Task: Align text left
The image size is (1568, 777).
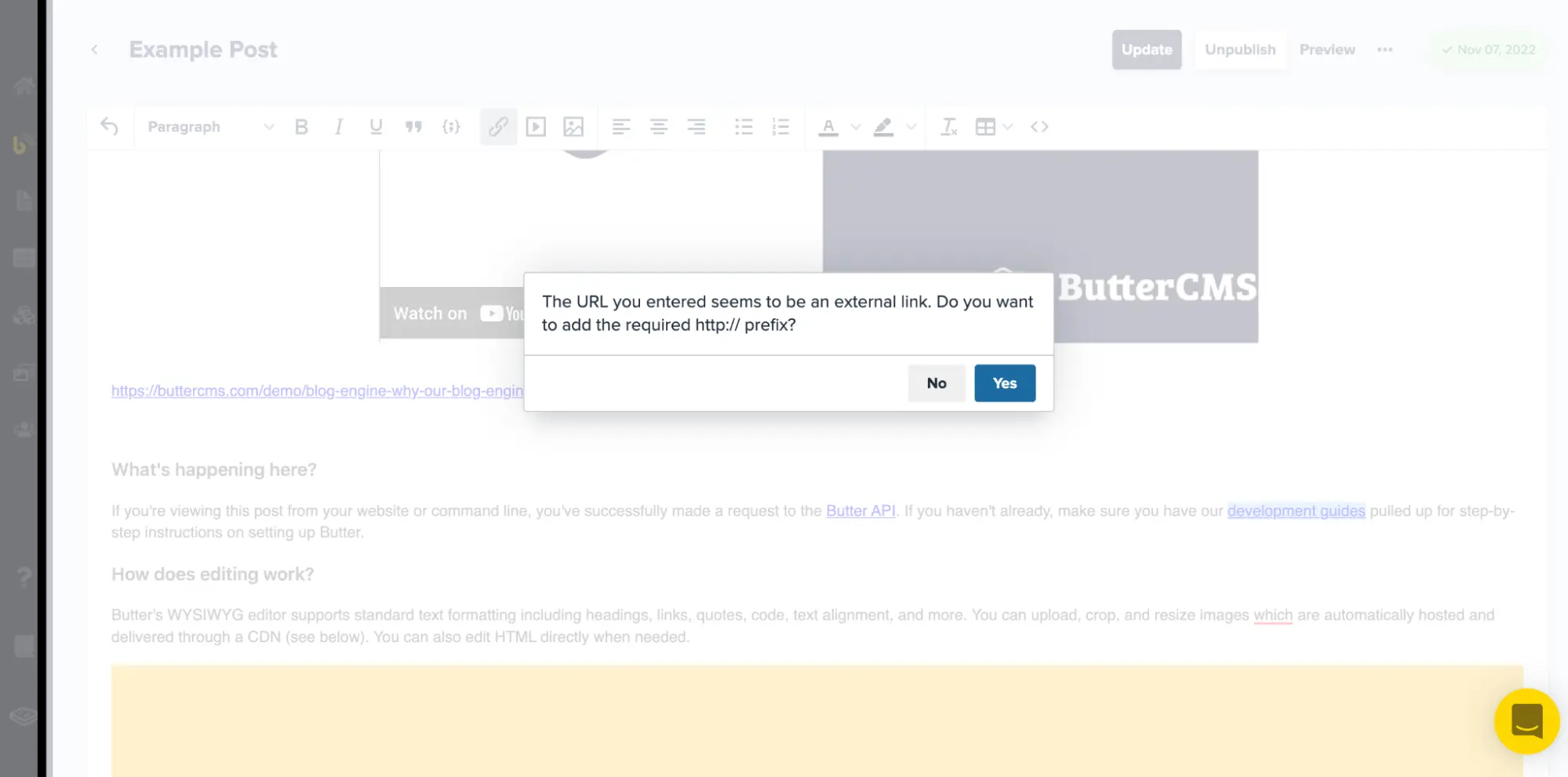Action: [621, 126]
